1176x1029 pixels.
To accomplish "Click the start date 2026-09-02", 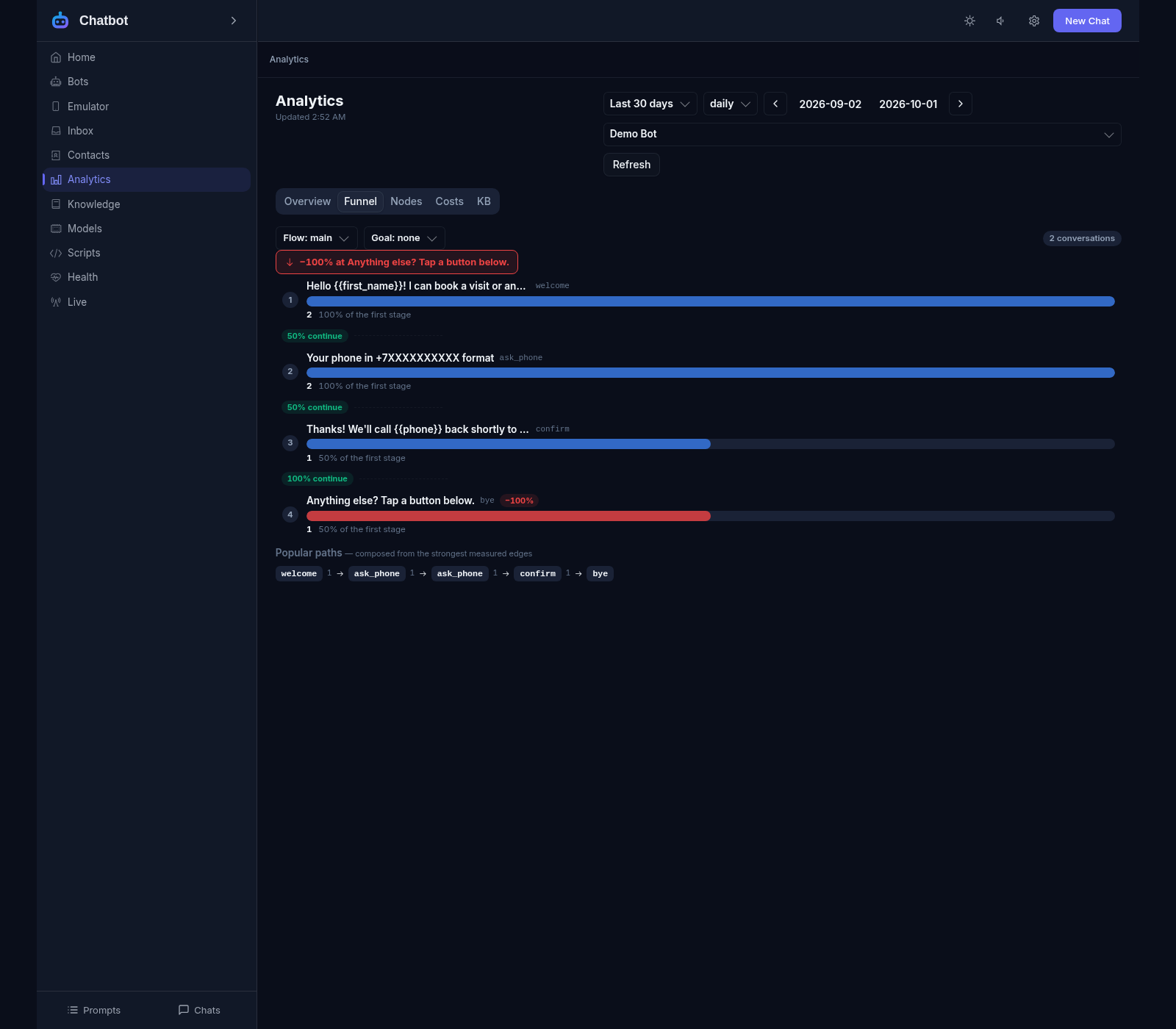I will 831,104.
